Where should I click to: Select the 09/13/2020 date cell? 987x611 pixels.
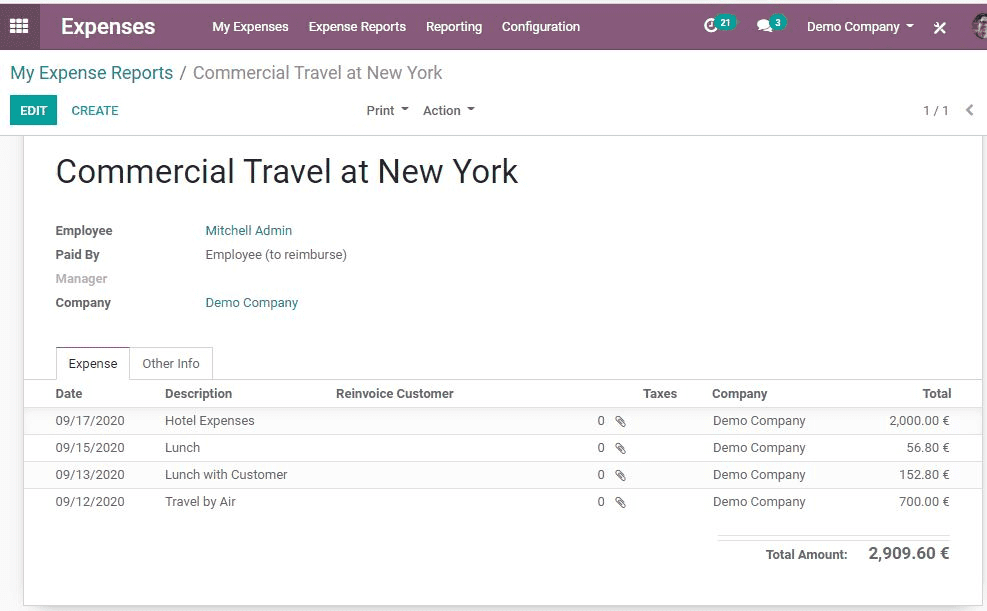click(90, 474)
